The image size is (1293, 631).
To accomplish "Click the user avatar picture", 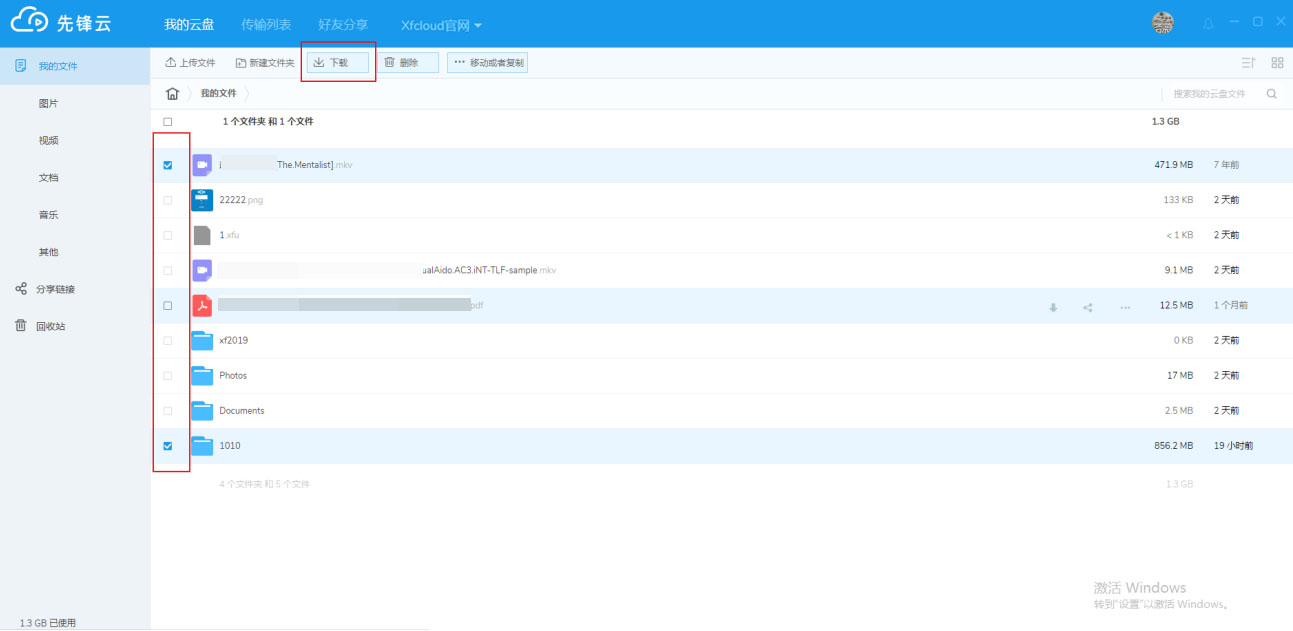I will click(1163, 23).
